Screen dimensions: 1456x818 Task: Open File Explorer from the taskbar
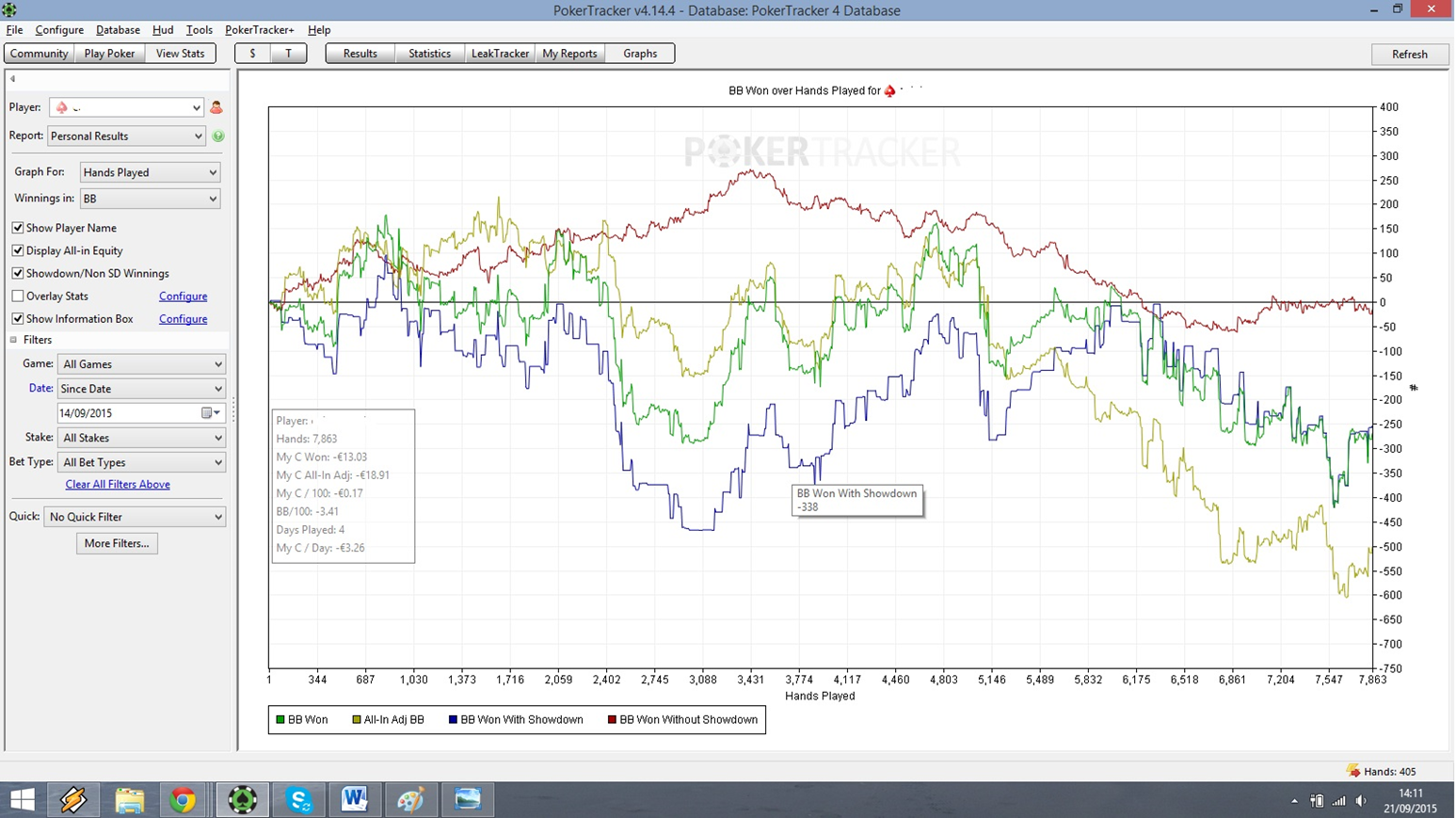click(129, 800)
